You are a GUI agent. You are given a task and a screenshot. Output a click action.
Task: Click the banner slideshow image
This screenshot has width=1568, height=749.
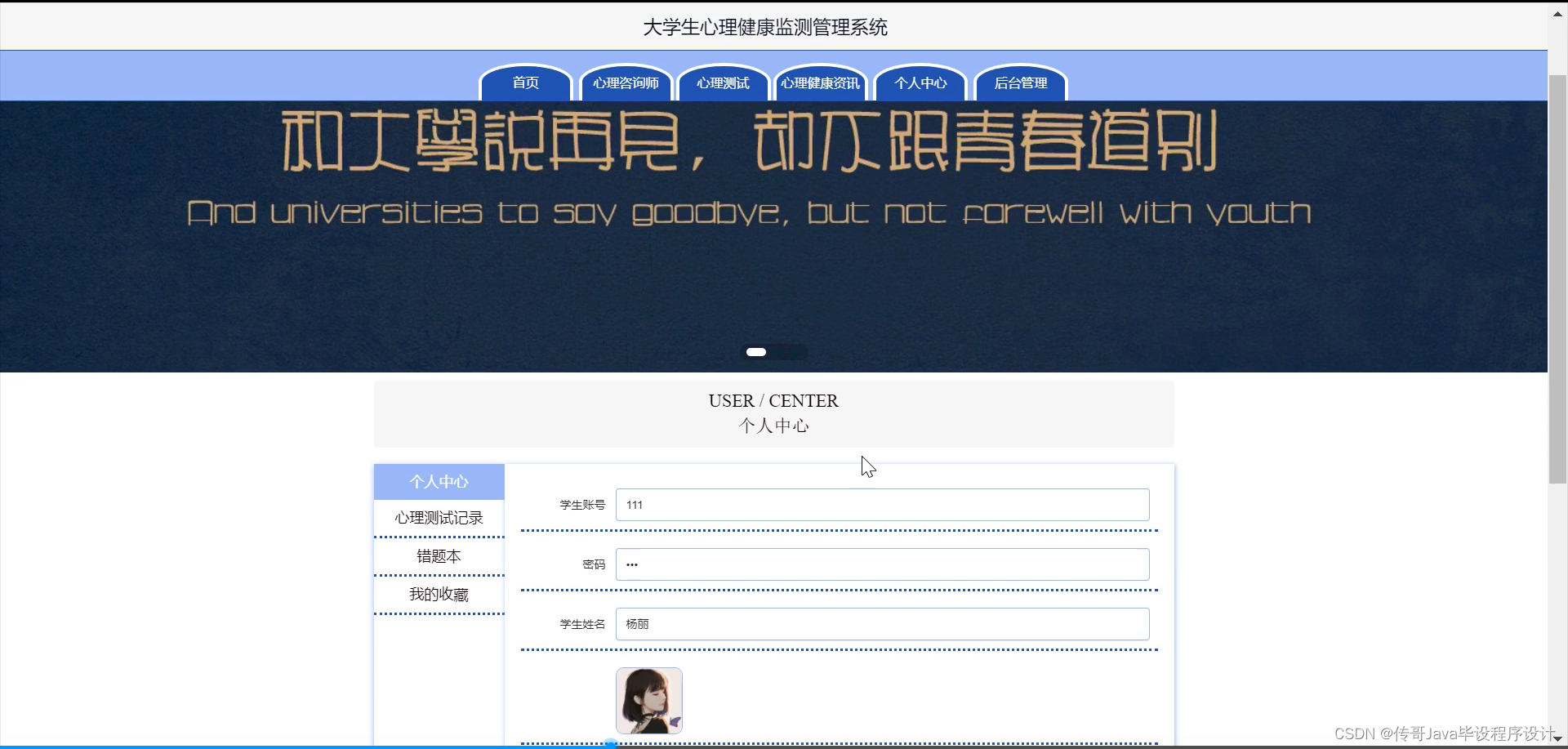click(x=773, y=229)
